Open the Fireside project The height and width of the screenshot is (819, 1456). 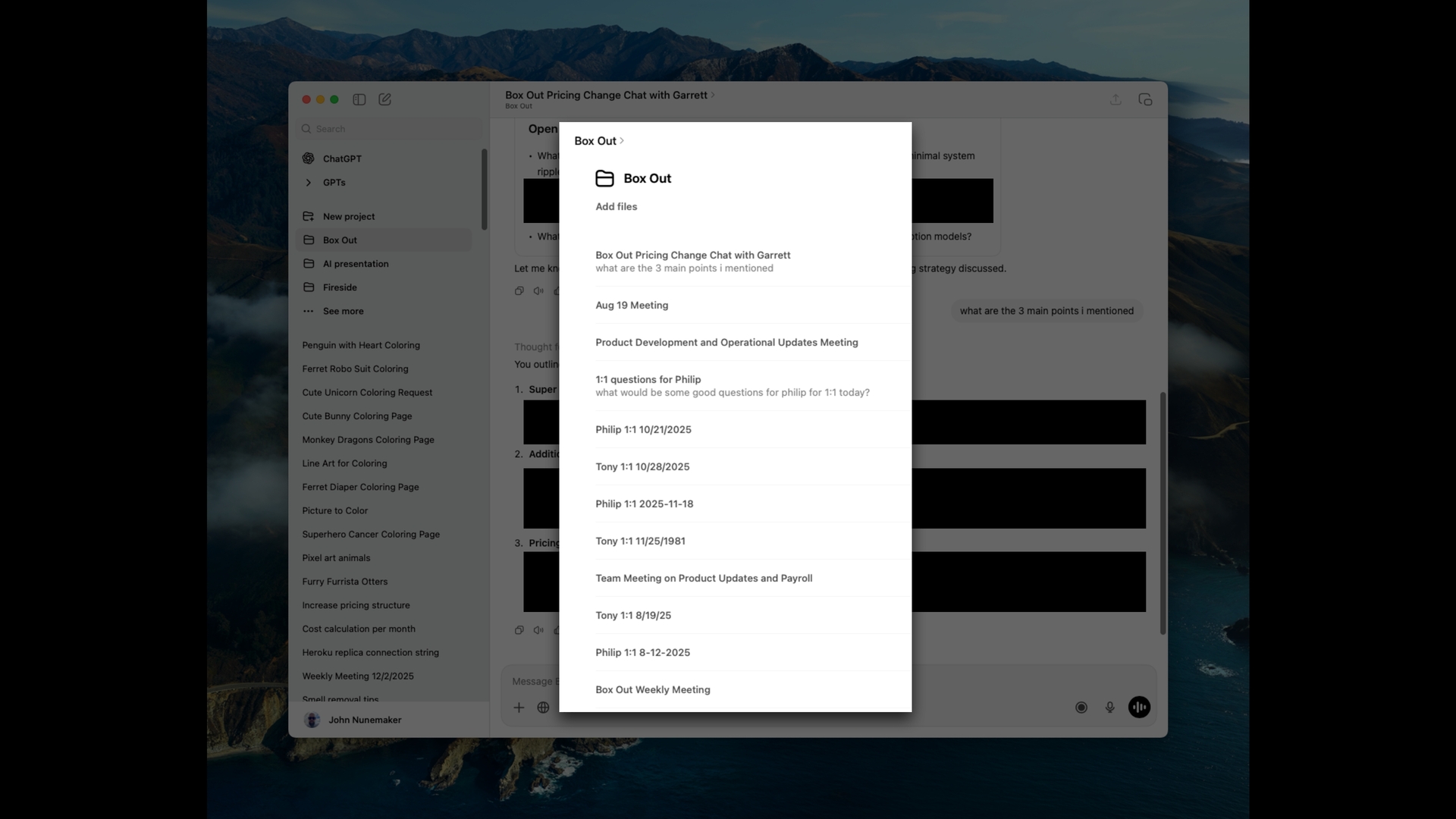[x=339, y=287]
